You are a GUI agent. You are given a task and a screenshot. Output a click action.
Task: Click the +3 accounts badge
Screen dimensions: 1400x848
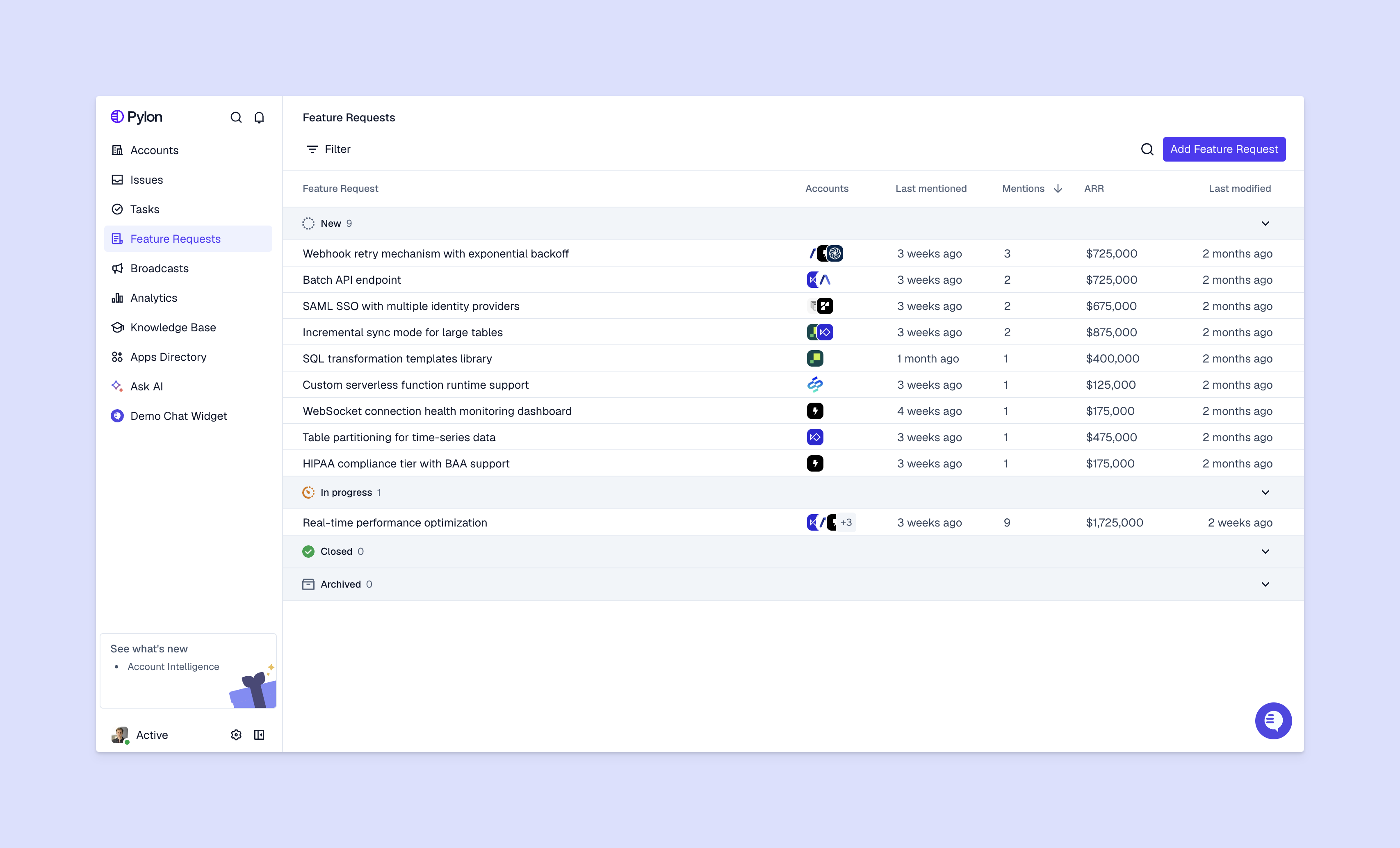pos(846,522)
